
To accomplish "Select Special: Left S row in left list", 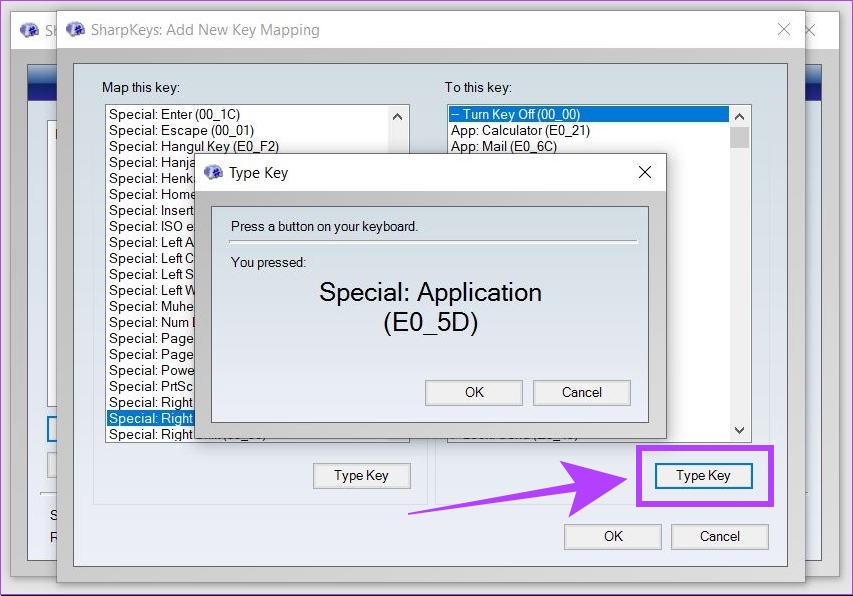I will click(151, 275).
